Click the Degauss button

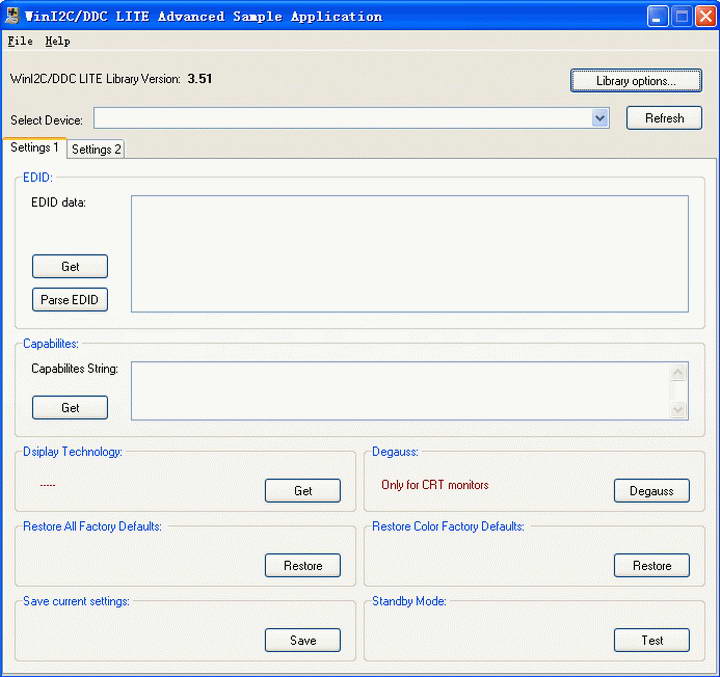click(652, 491)
